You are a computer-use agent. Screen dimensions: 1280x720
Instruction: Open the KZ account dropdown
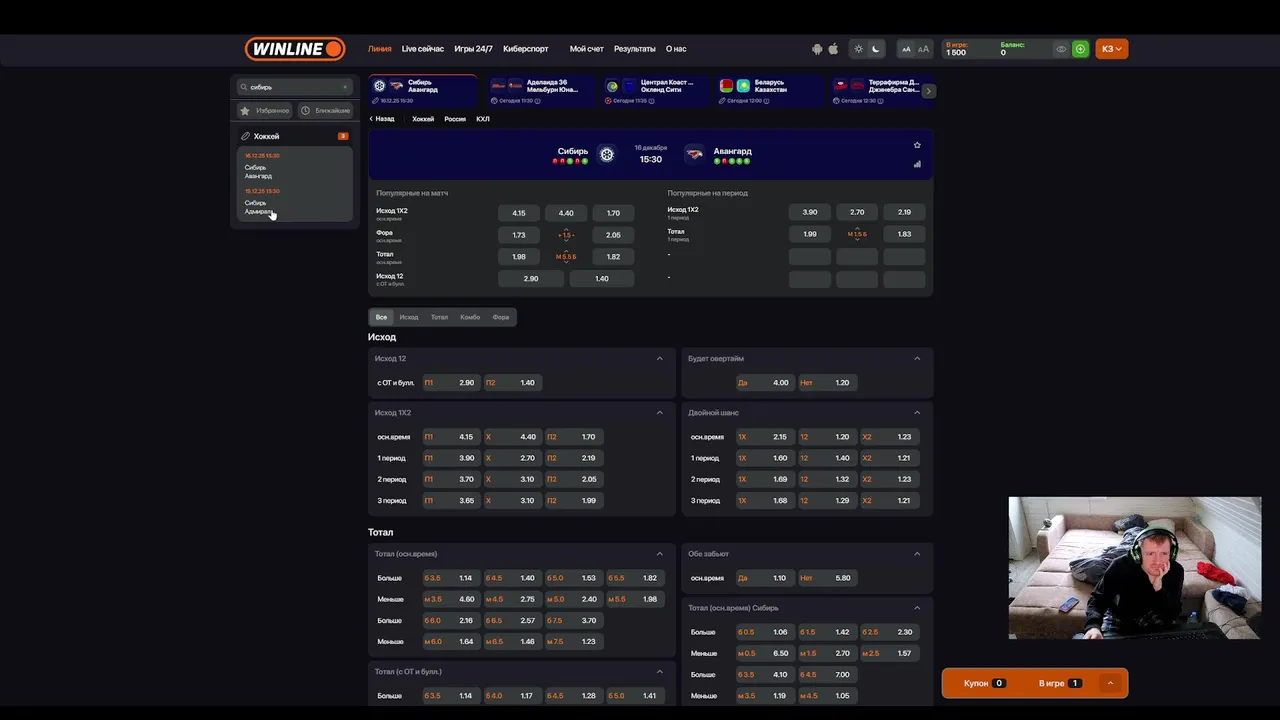click(x=1112, y=49)
